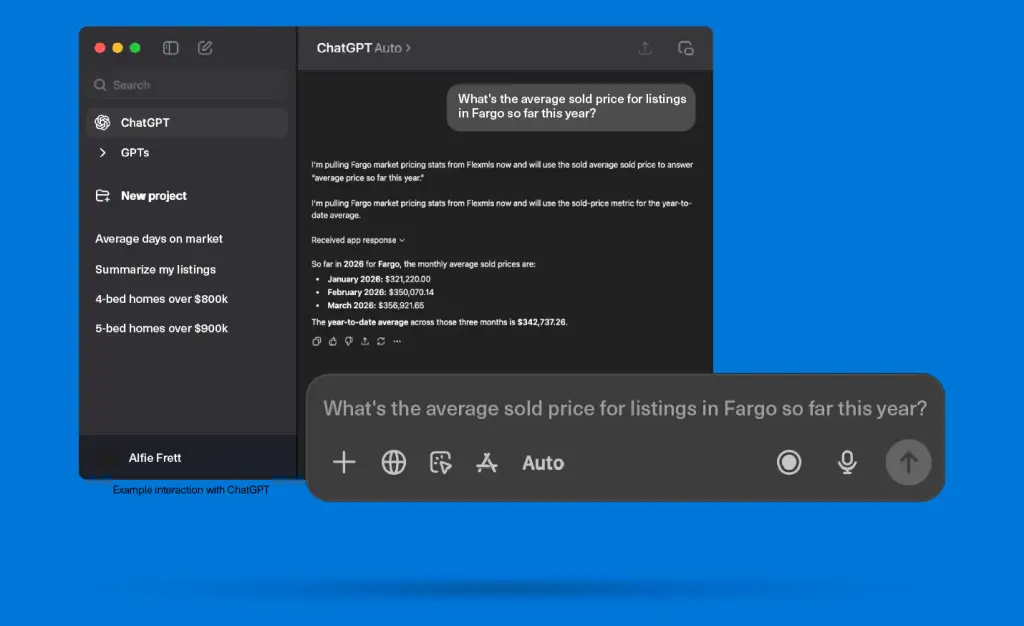Start a new chat with compose icon
This screenshot has width=1024, height=626.
tap(205, 48)
